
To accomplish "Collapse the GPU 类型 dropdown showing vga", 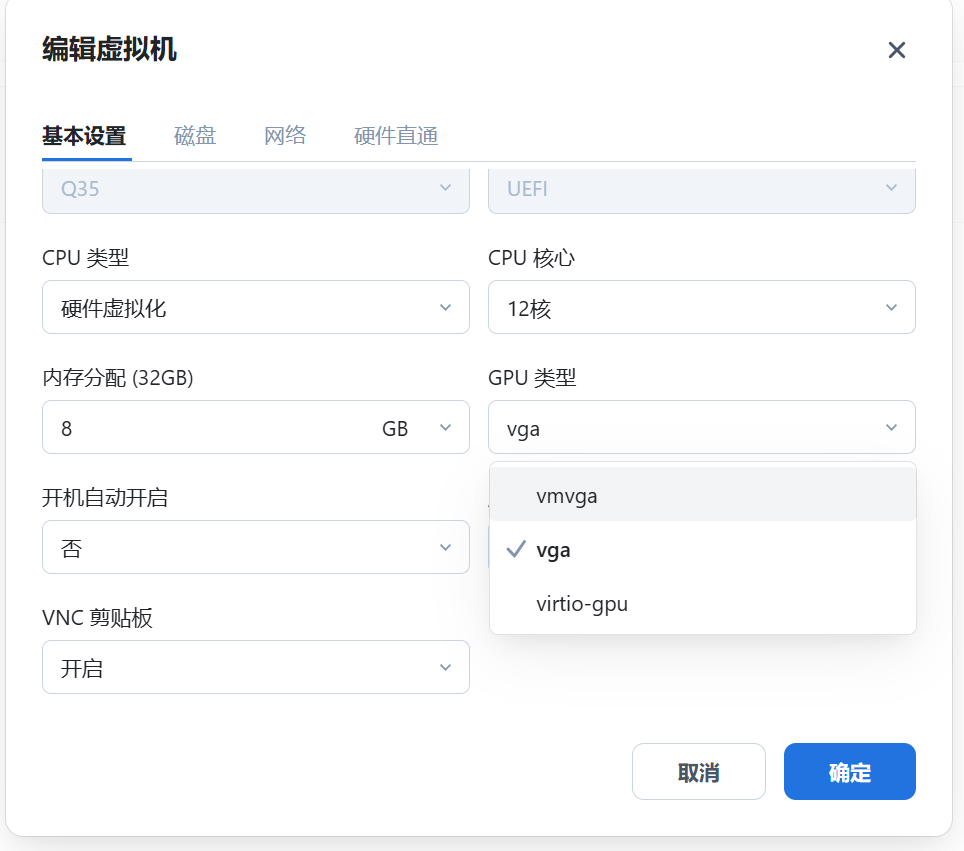I will (701, 427).
